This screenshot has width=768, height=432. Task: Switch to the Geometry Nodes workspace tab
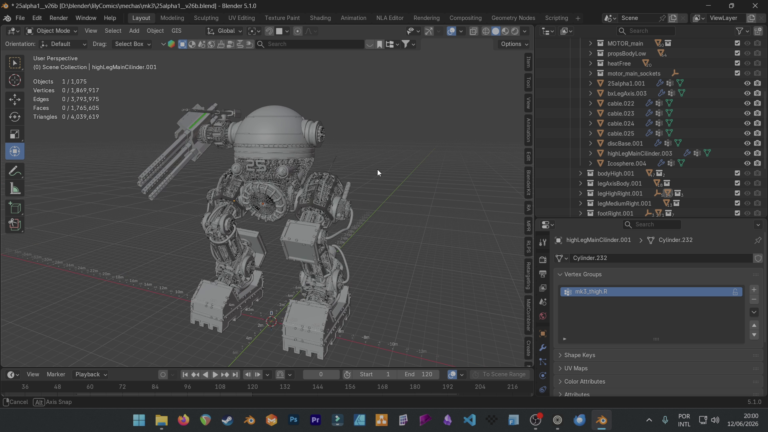pyautogui.click(x=513, y=18)
